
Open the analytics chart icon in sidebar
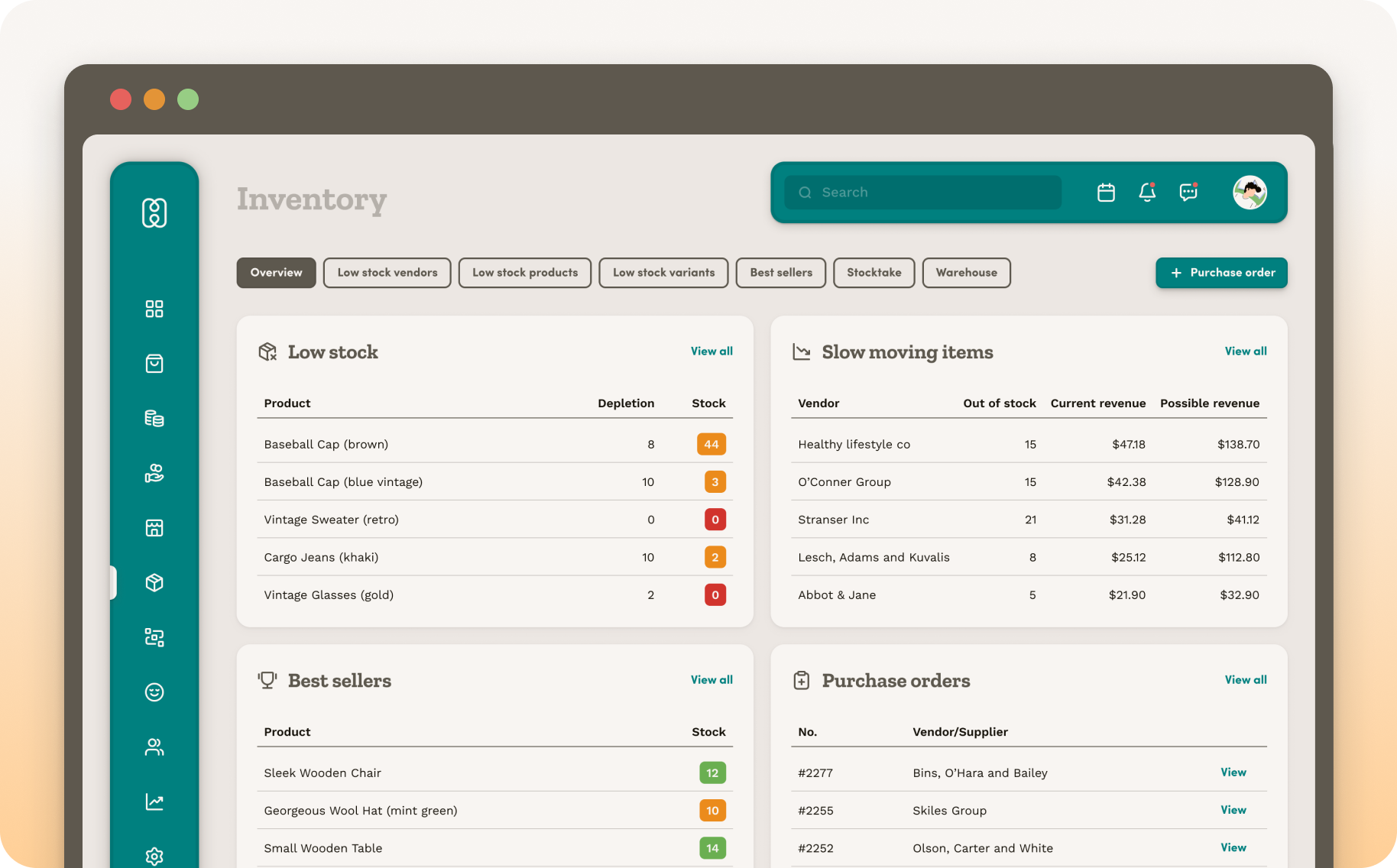tap(154, 802)
